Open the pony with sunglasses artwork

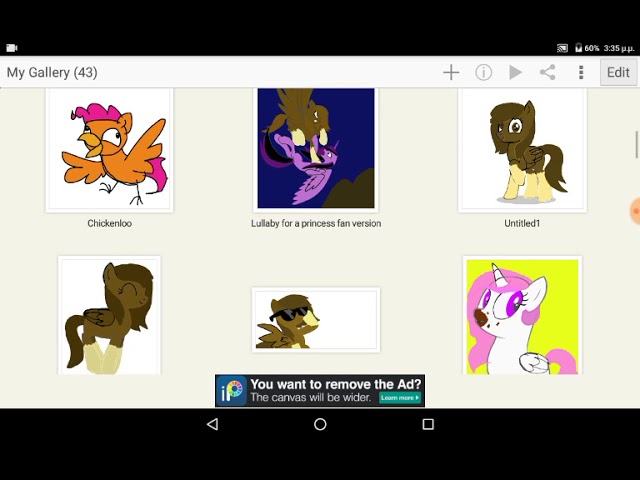coord(316,320)
